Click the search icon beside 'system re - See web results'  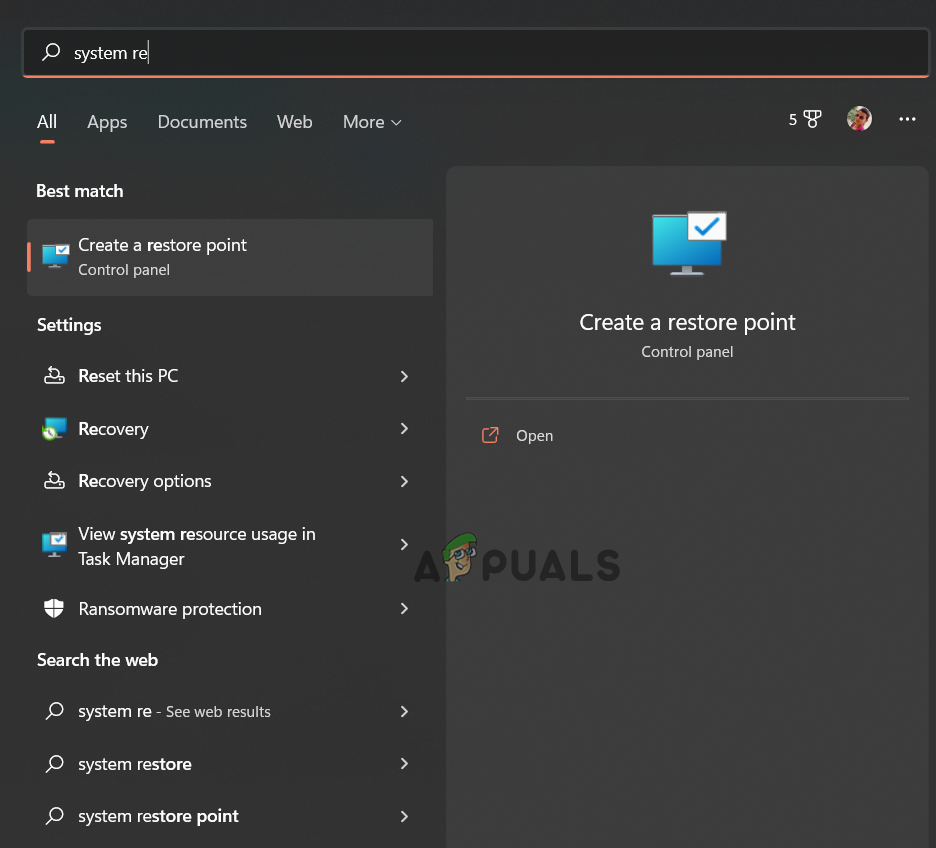tap(55, 711)
